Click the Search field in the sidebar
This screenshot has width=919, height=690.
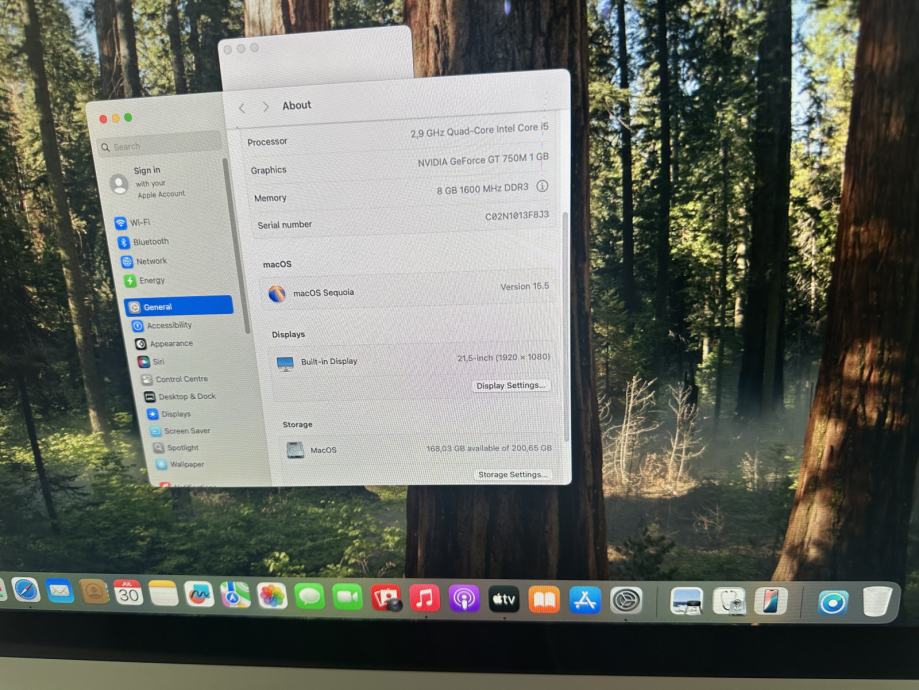tap(159, 145)
